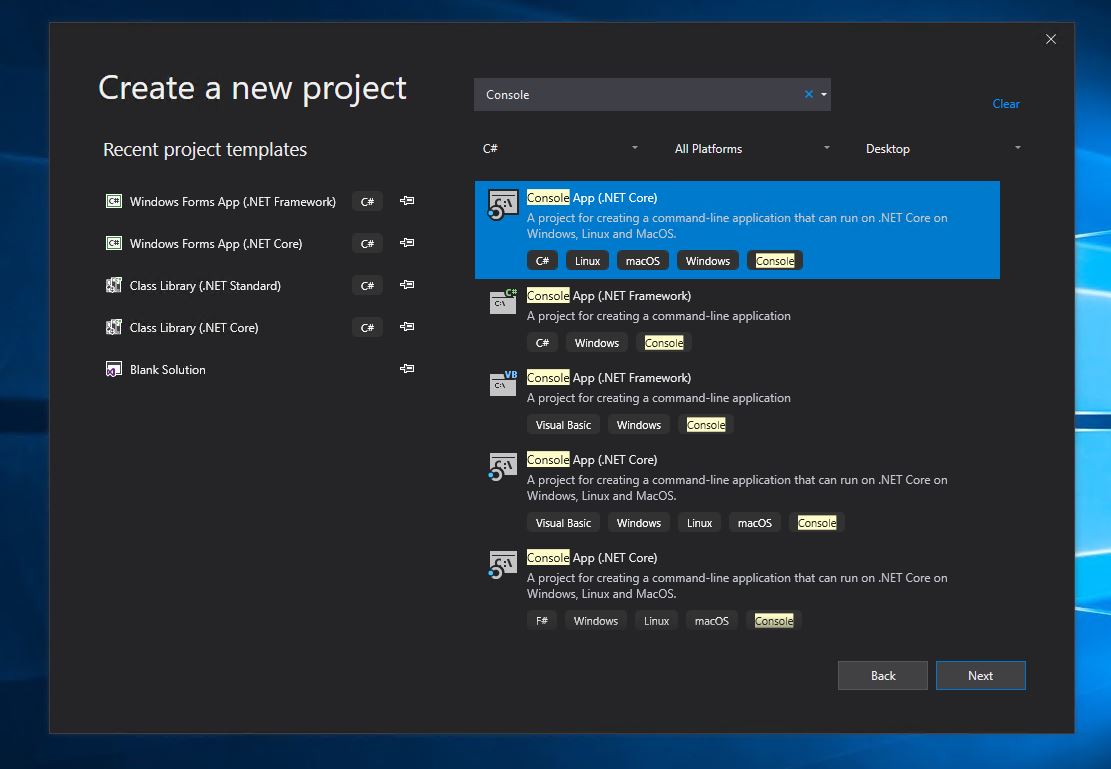This screenshot has height=769, width=1111.
Task: Click the Console tag in the highlighted template
Action: coord(774,261)
